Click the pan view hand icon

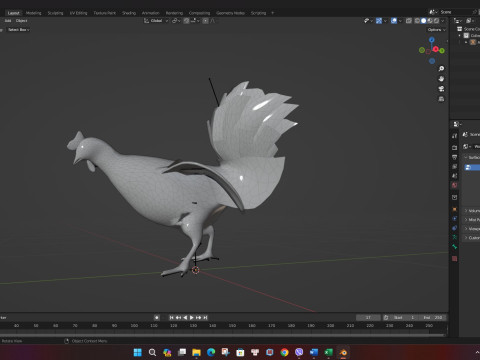[441, 79]
